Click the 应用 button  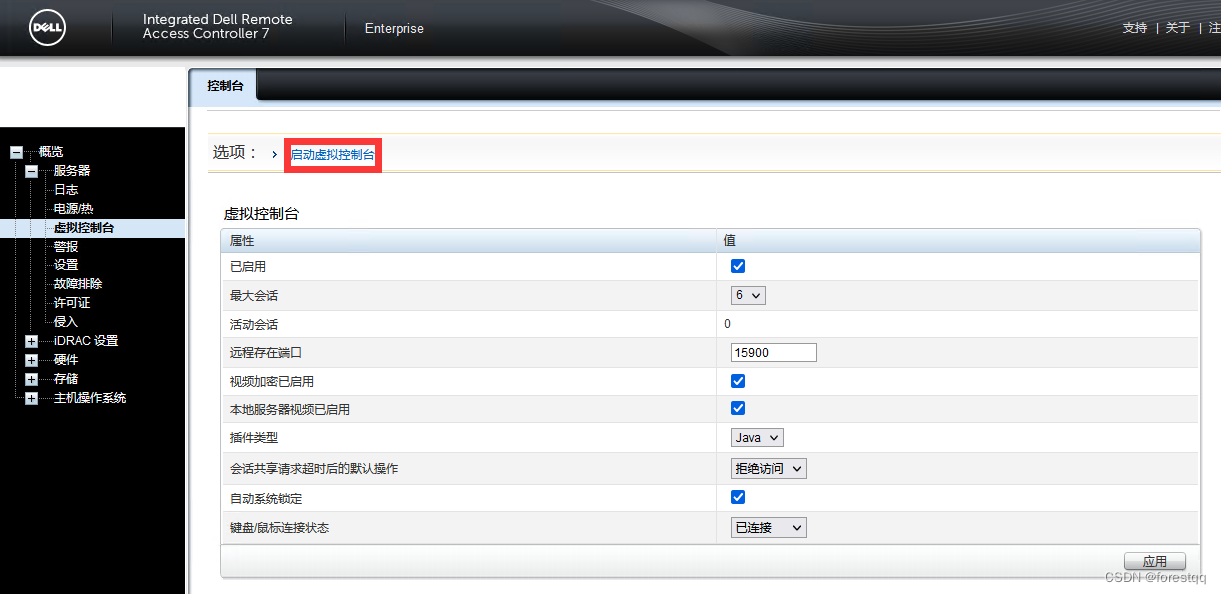1155,561
